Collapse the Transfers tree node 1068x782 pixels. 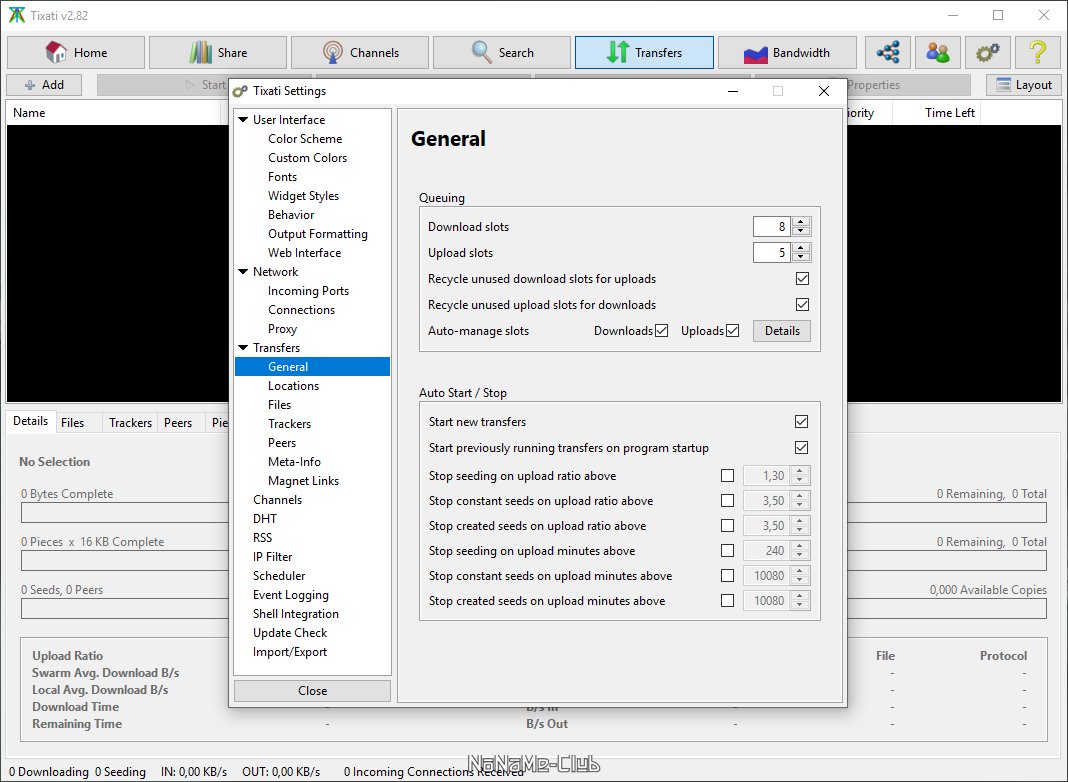(243, 347)
